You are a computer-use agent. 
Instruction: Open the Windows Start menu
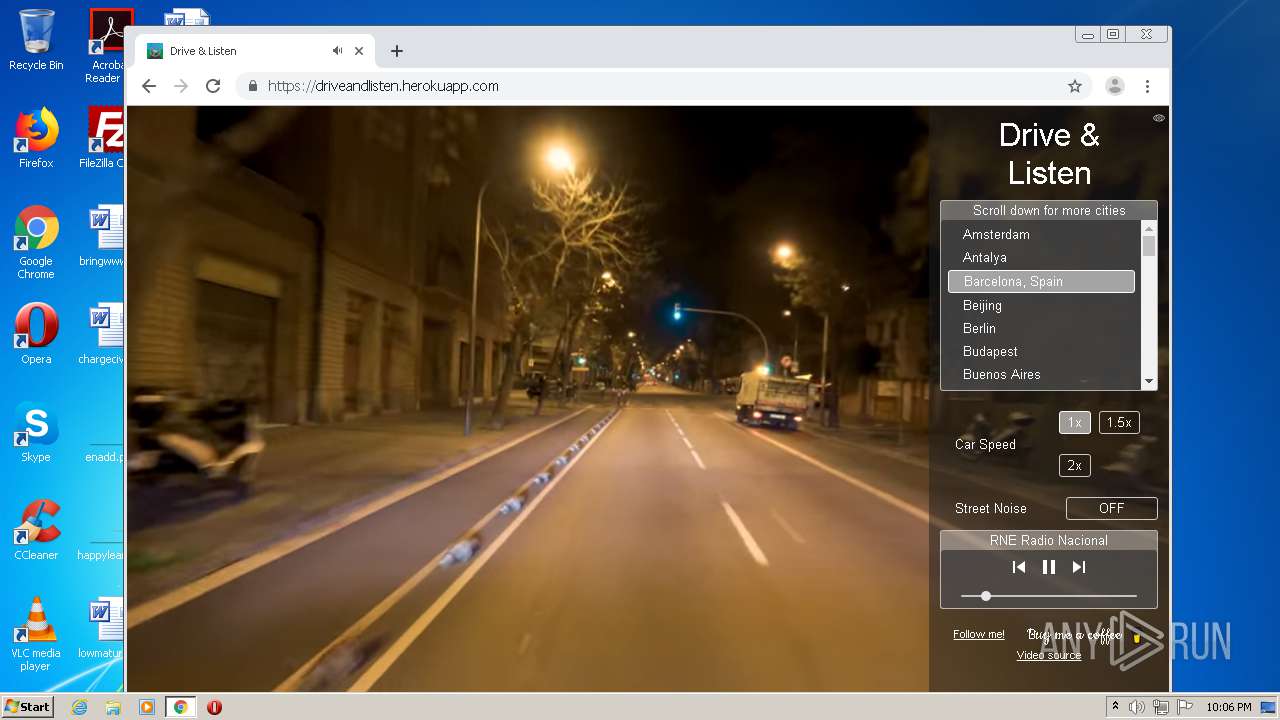27,707
